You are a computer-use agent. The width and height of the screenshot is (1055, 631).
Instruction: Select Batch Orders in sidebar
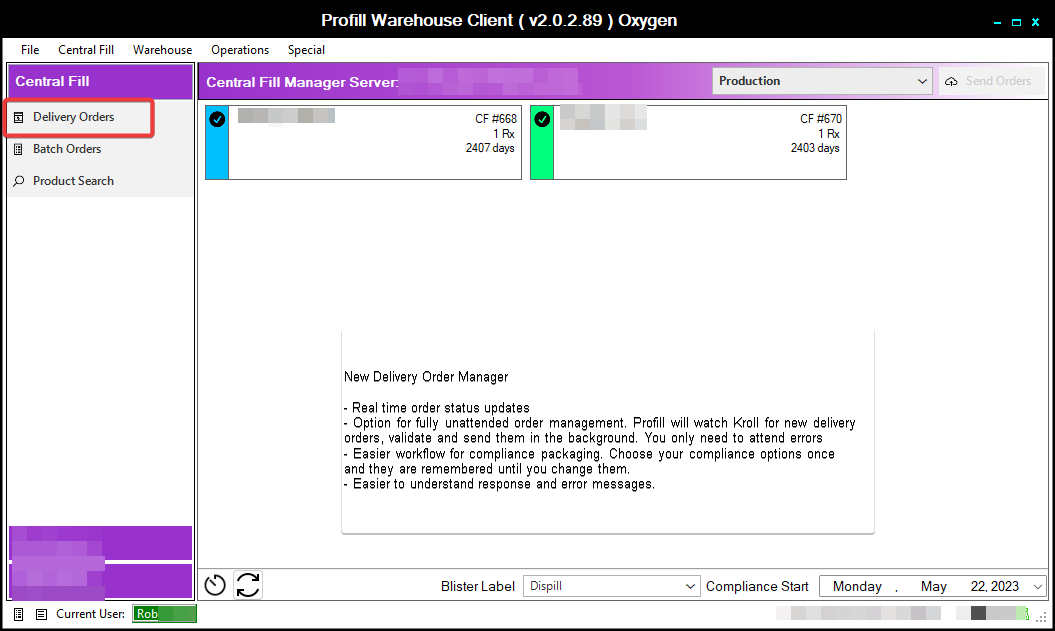point(100,149)
